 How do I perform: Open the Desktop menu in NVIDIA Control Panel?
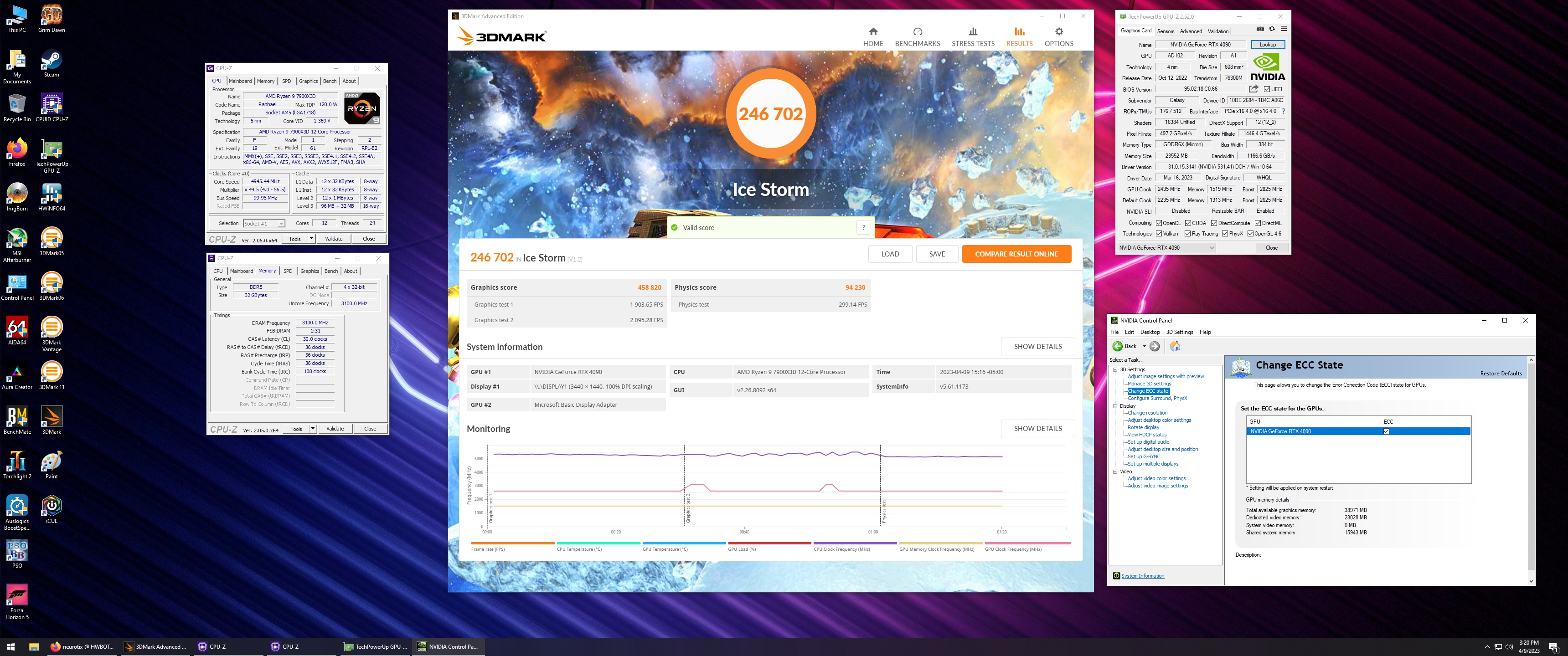click(x=1150, y=332)
